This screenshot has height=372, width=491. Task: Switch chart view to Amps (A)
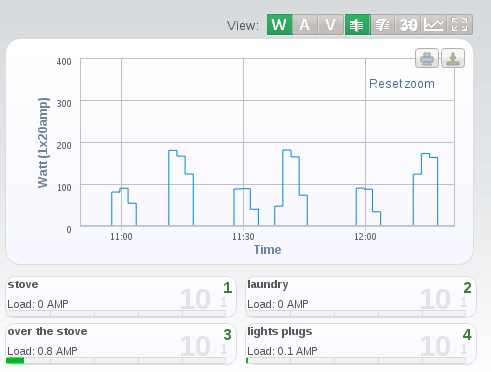click(305, 25)
